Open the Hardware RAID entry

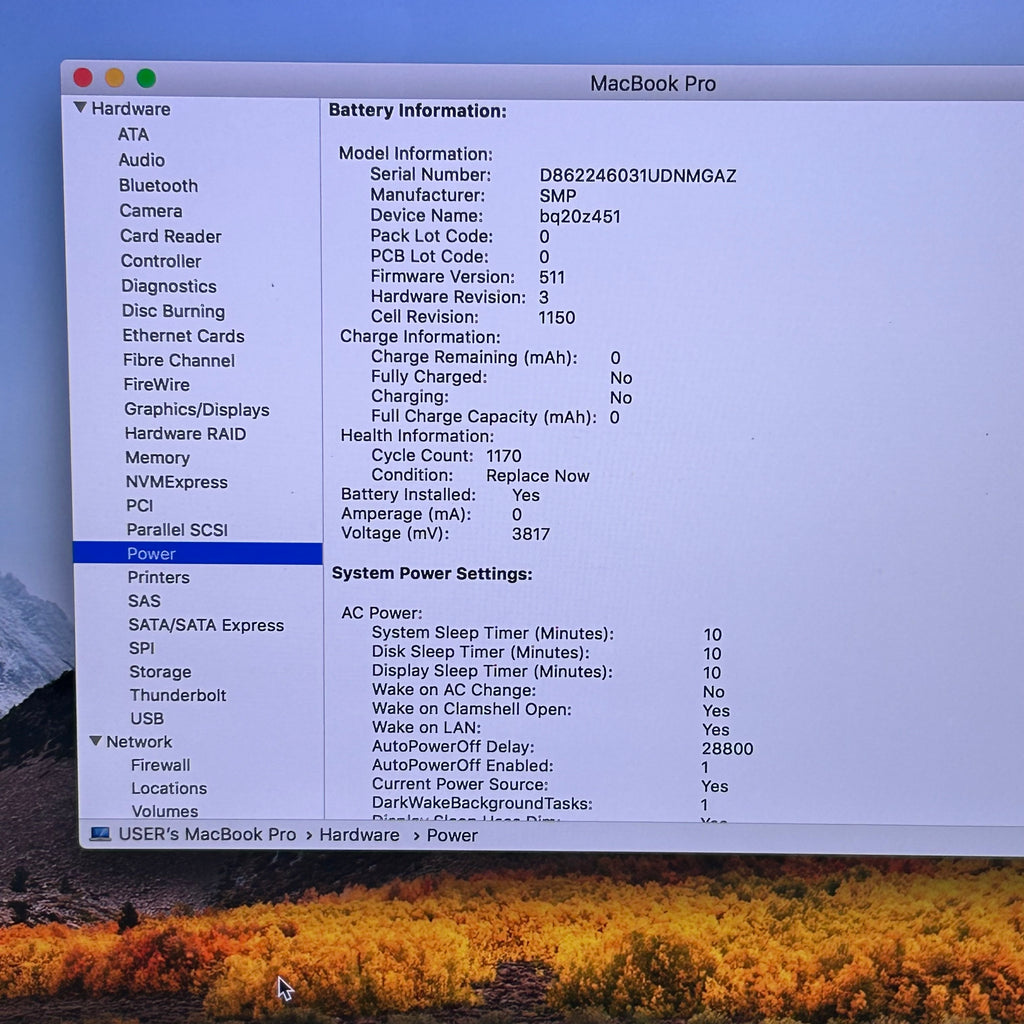(185, 434)
